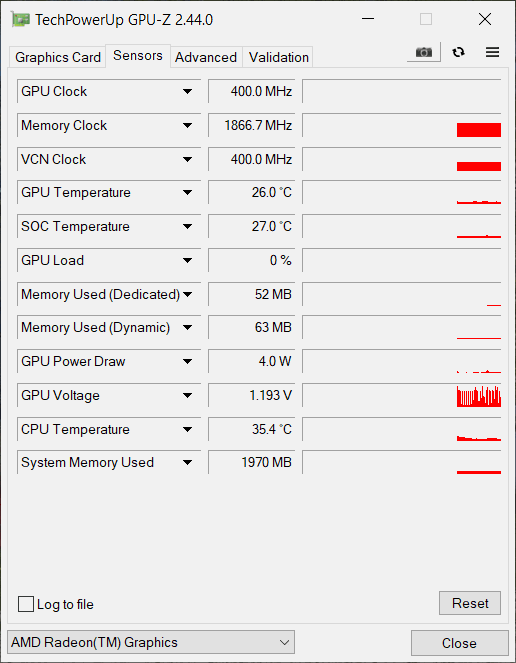This screenshot has height=663, width=516.
Task: Switch to the Graphics Card tab
Action: pos(58,57)
